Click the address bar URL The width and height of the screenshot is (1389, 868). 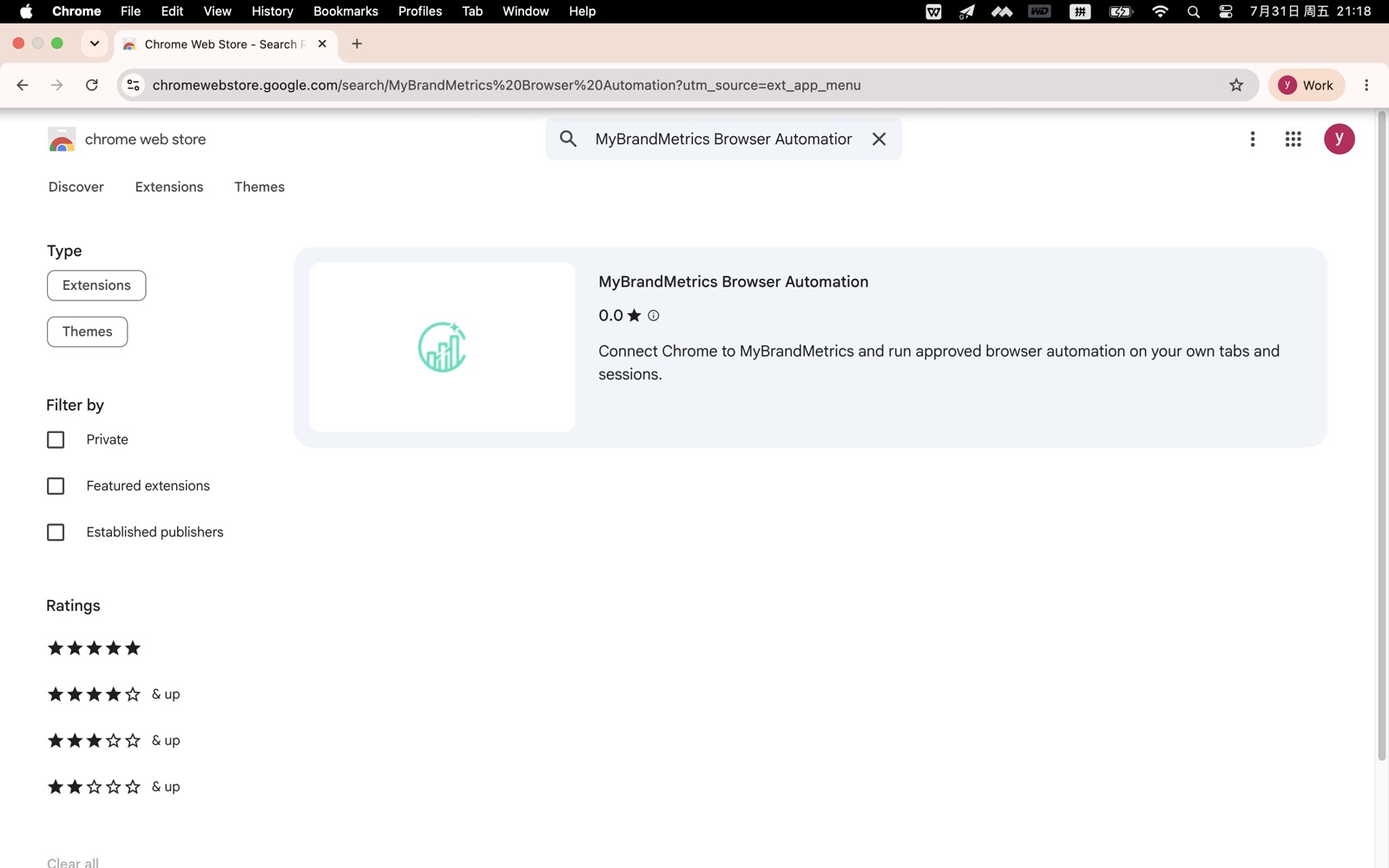pos(506,85)
